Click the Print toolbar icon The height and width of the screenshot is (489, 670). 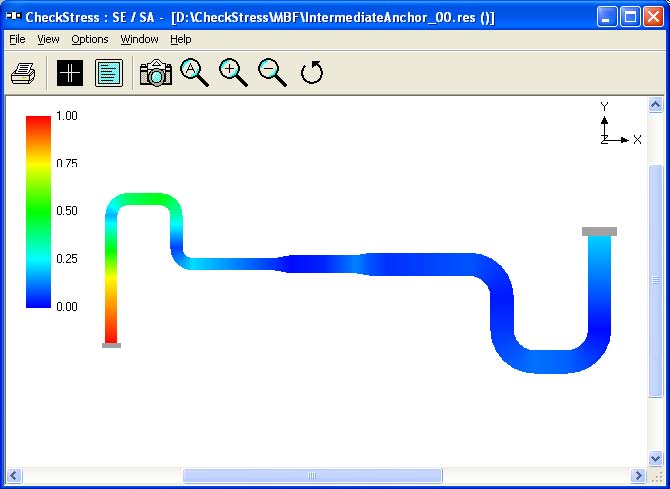coord(23,73)
